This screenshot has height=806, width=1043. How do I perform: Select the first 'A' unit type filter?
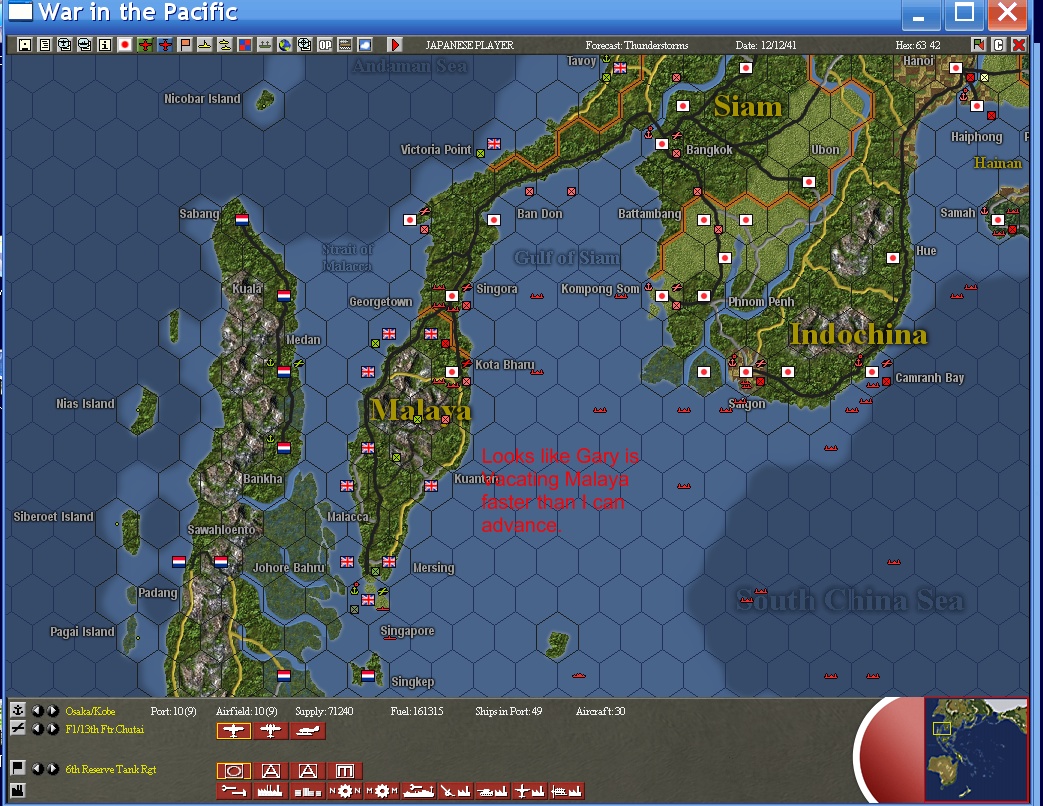(x=270, y=771)
